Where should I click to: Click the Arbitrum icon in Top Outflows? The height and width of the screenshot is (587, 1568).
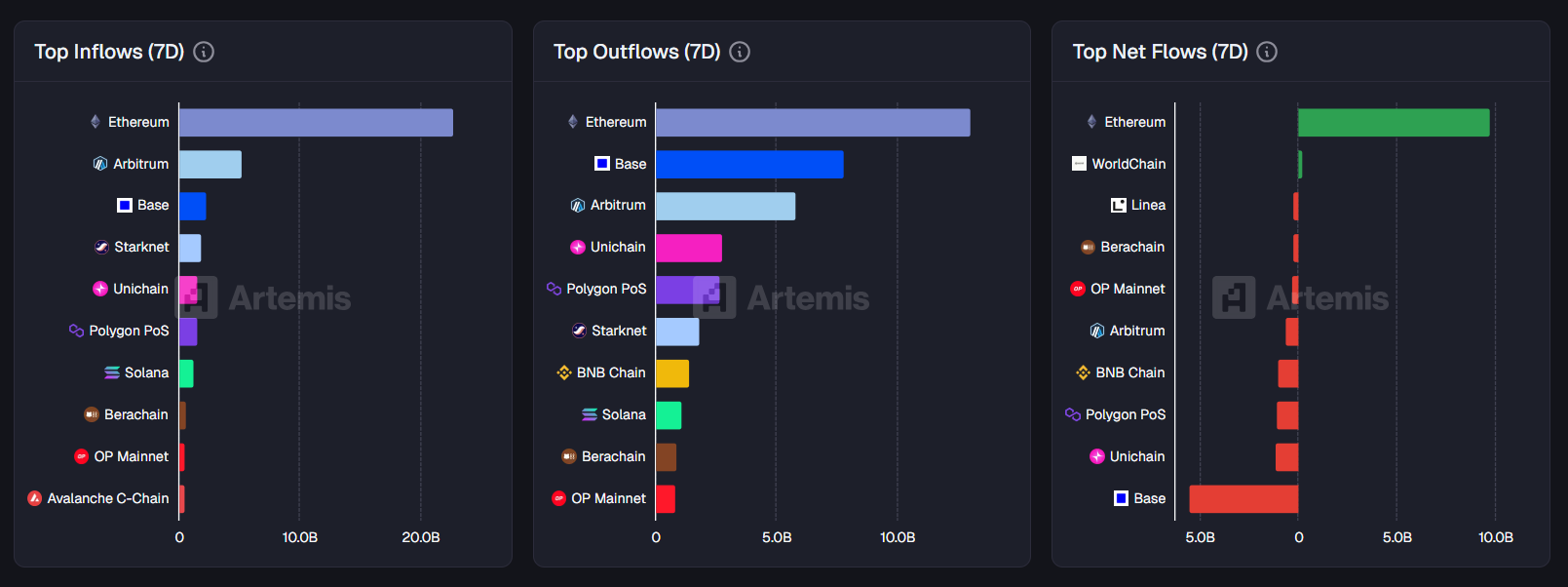pos(578,206)
